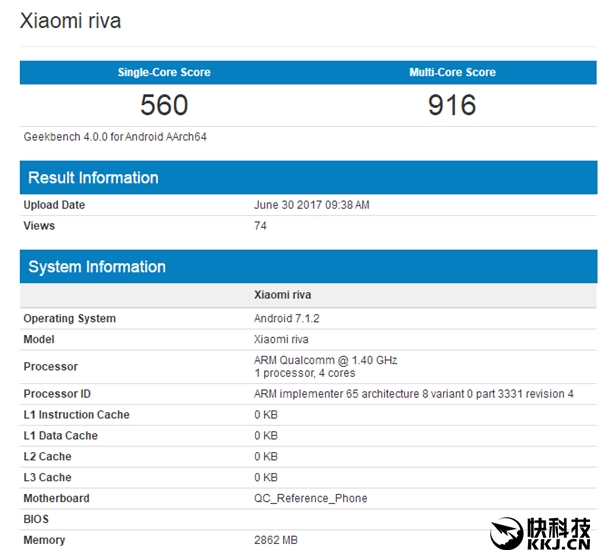
Task: Select the Android 7.1.2 value
Action: pos(287,318)
